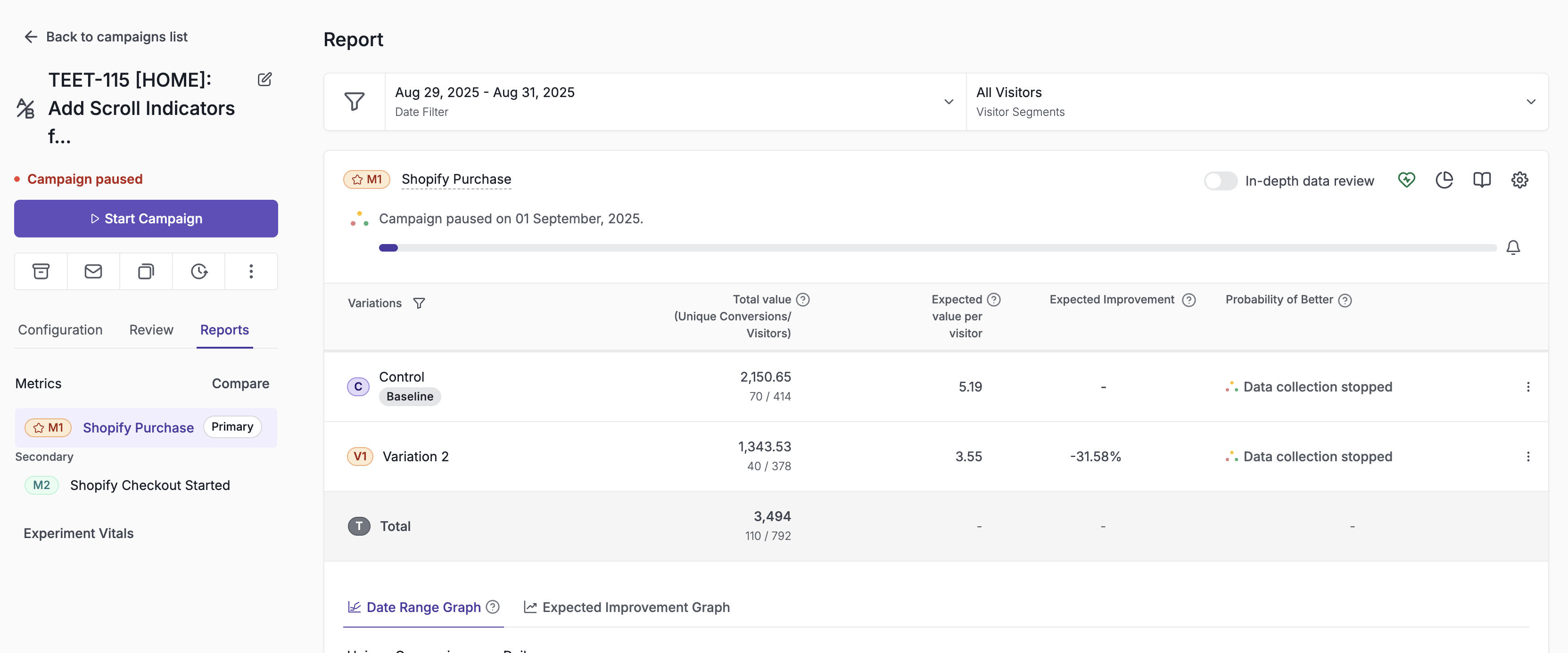This screenshot has height=653, width=1568.
Task: Toggle In-depth data review switch
Action: pyautogui.click(x=1220, y=181)
